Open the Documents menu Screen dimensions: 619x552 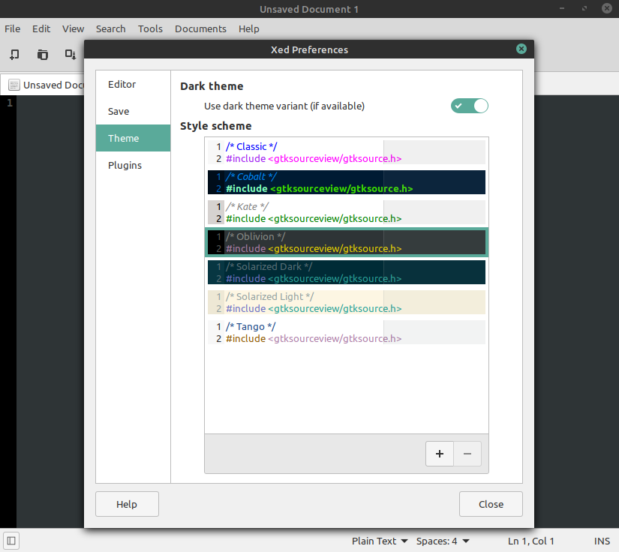click(200, 29)
